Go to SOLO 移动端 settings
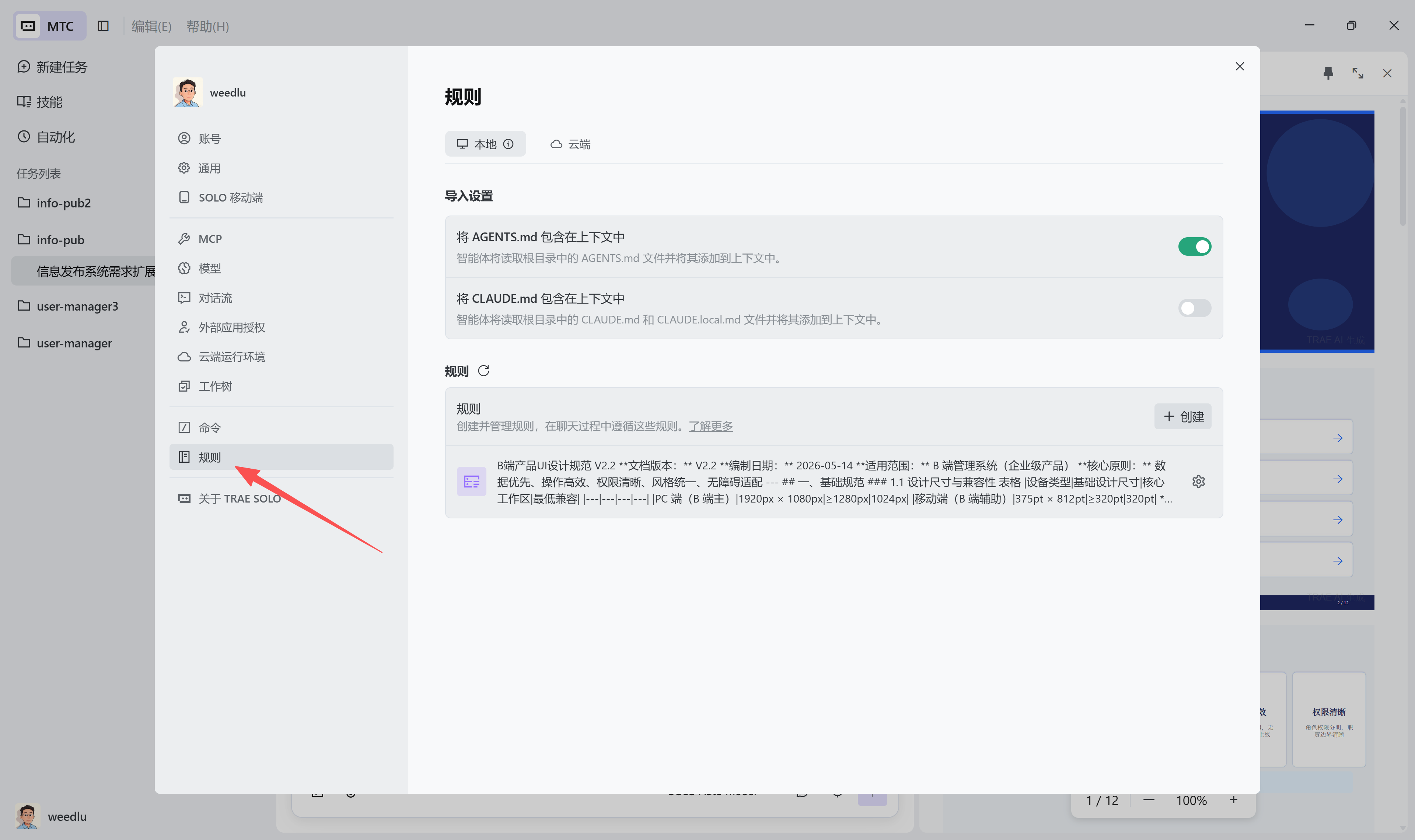1415x840 pixels. [x=281, y=197]
